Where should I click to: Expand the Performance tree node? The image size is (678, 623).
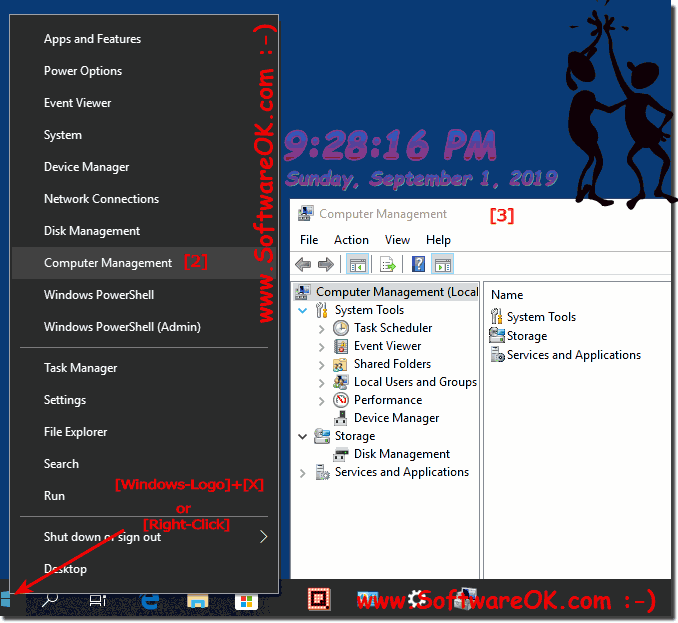321,401
